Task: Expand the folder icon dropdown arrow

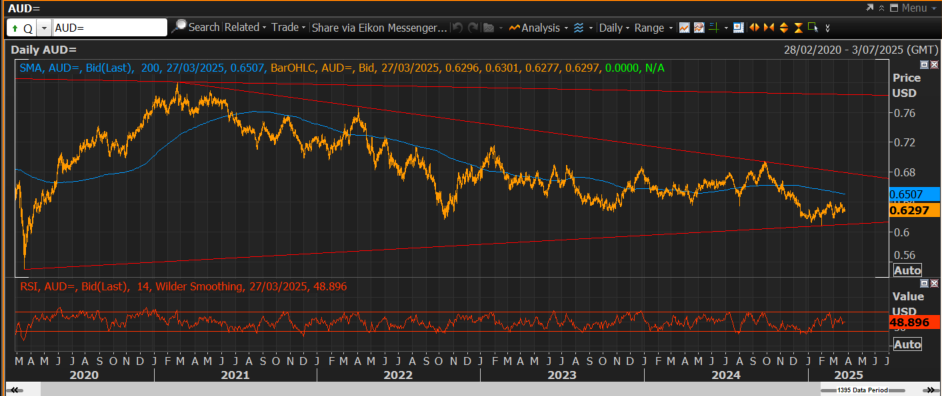Action: (500, 28)
